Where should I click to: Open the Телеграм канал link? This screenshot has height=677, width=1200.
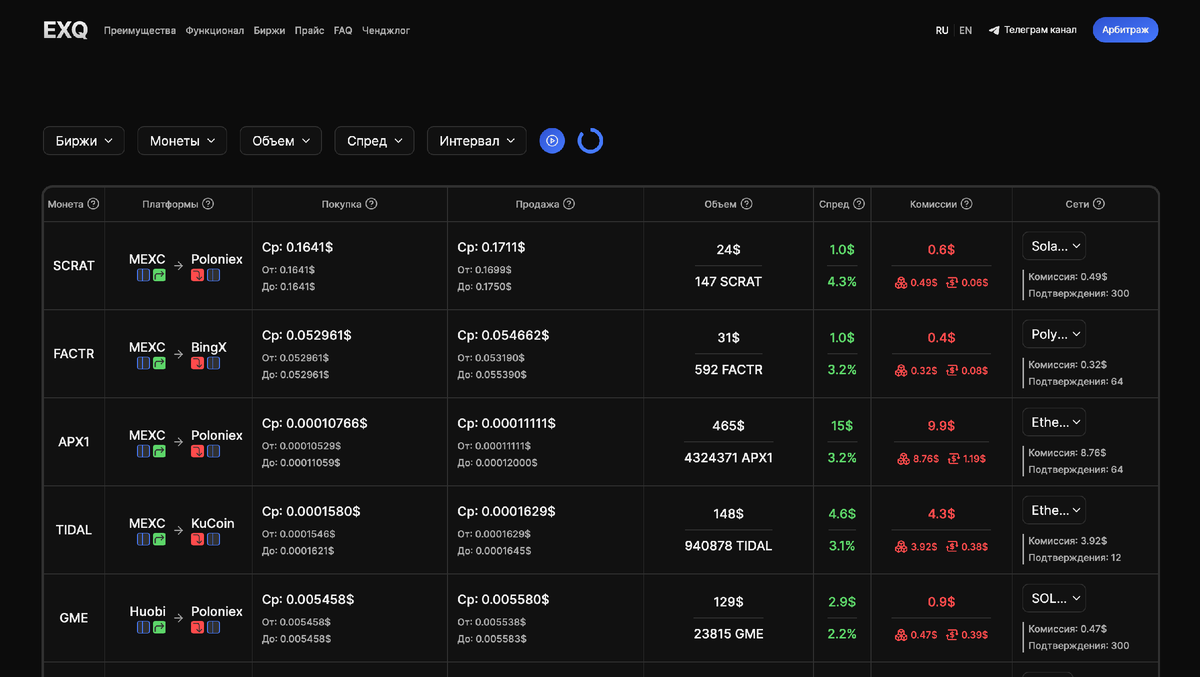tap(1039, 30)
